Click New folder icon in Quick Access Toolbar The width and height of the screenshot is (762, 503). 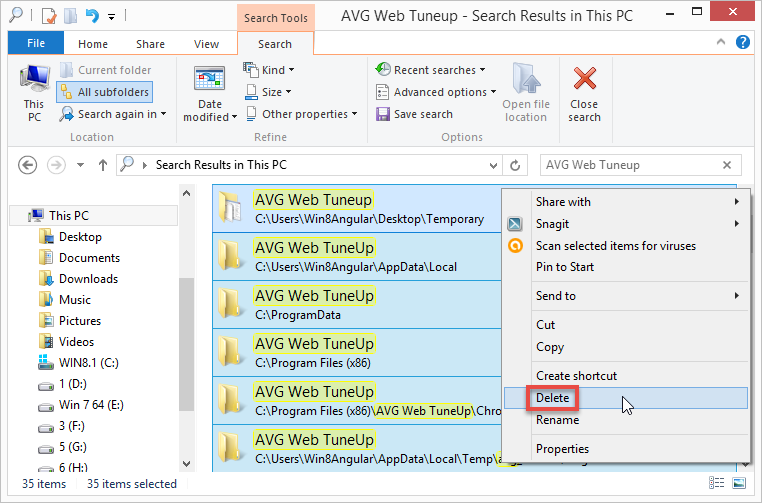pos(71,16)
